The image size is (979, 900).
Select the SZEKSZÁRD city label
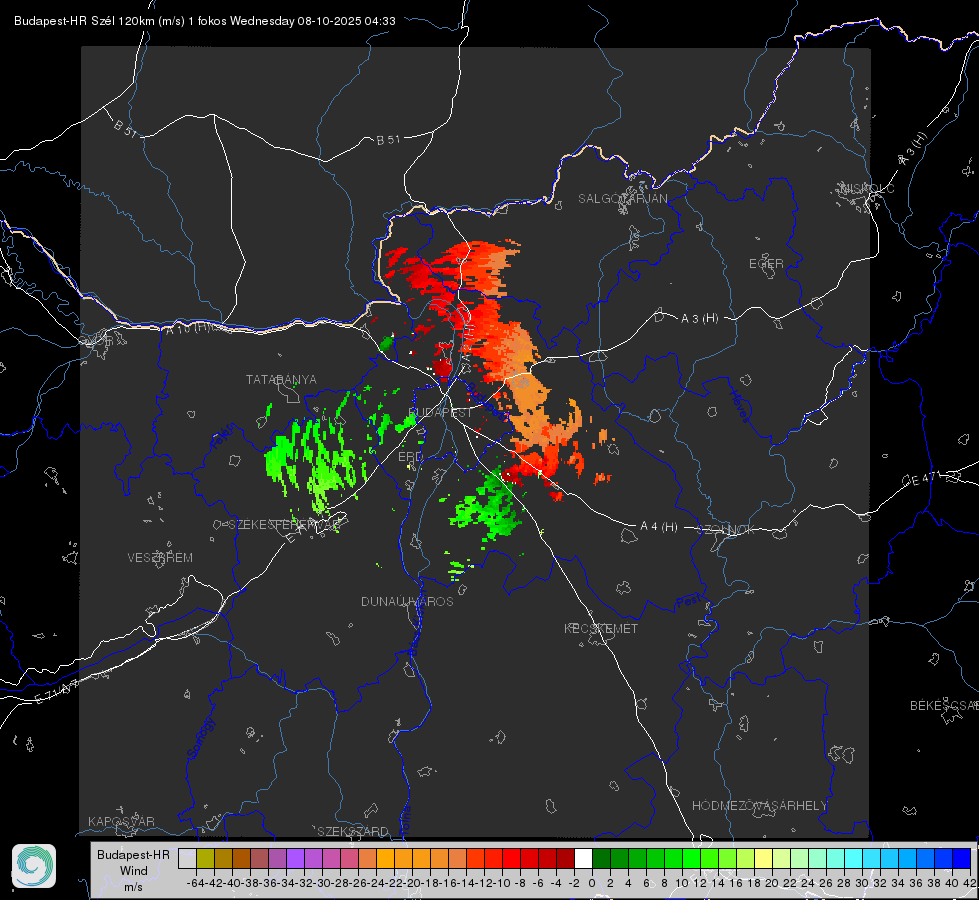point(353,831)
